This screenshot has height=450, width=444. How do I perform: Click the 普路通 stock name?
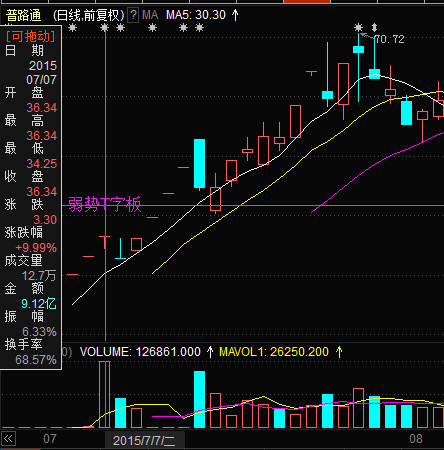click(x=24, y=15)
